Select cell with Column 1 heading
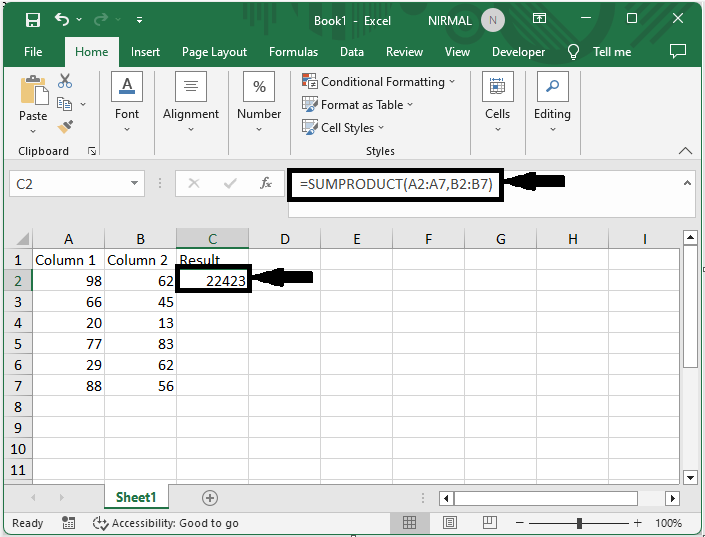The width and height of the screenshot is (705, 537). [x=68, y=260]
